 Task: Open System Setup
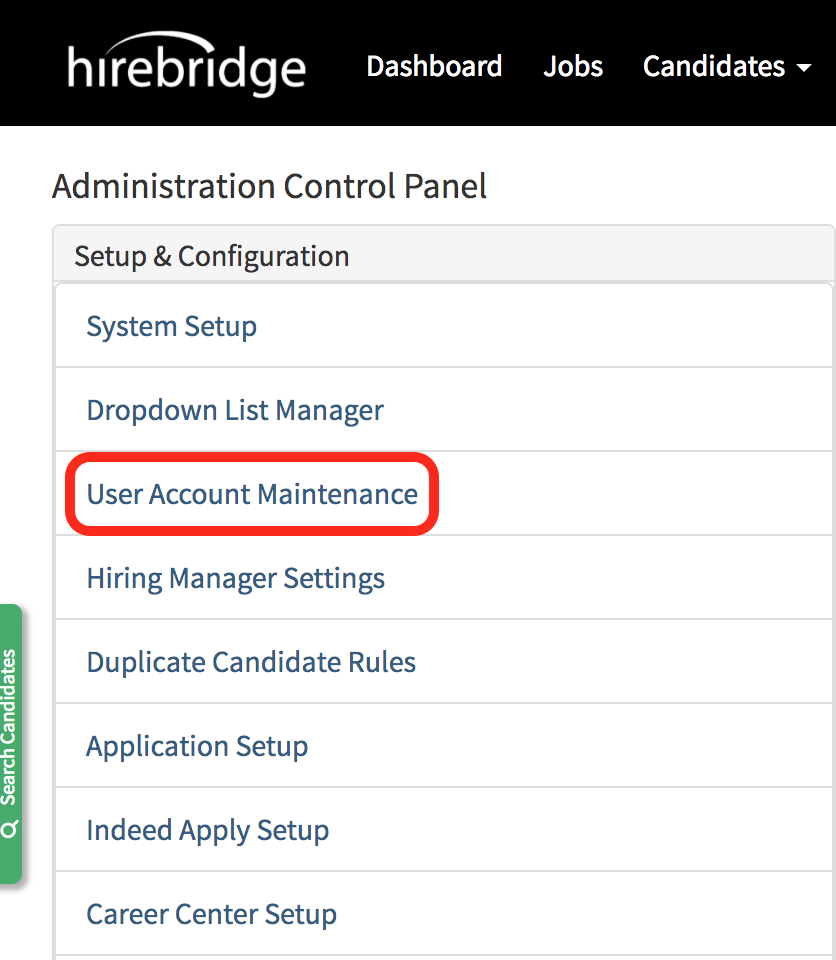coord(172,326)
